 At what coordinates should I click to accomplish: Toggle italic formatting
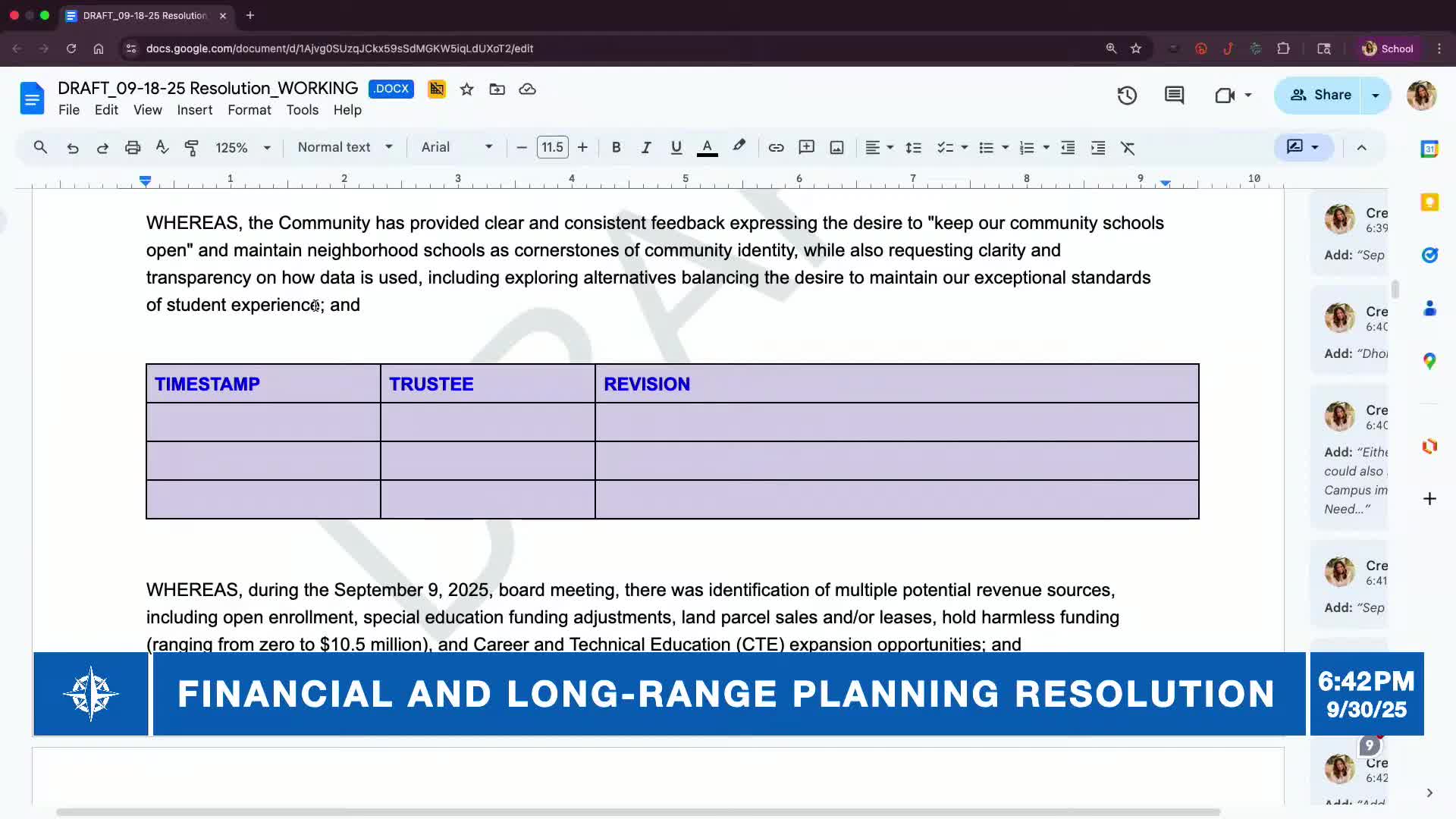click(x=645, y=148)
